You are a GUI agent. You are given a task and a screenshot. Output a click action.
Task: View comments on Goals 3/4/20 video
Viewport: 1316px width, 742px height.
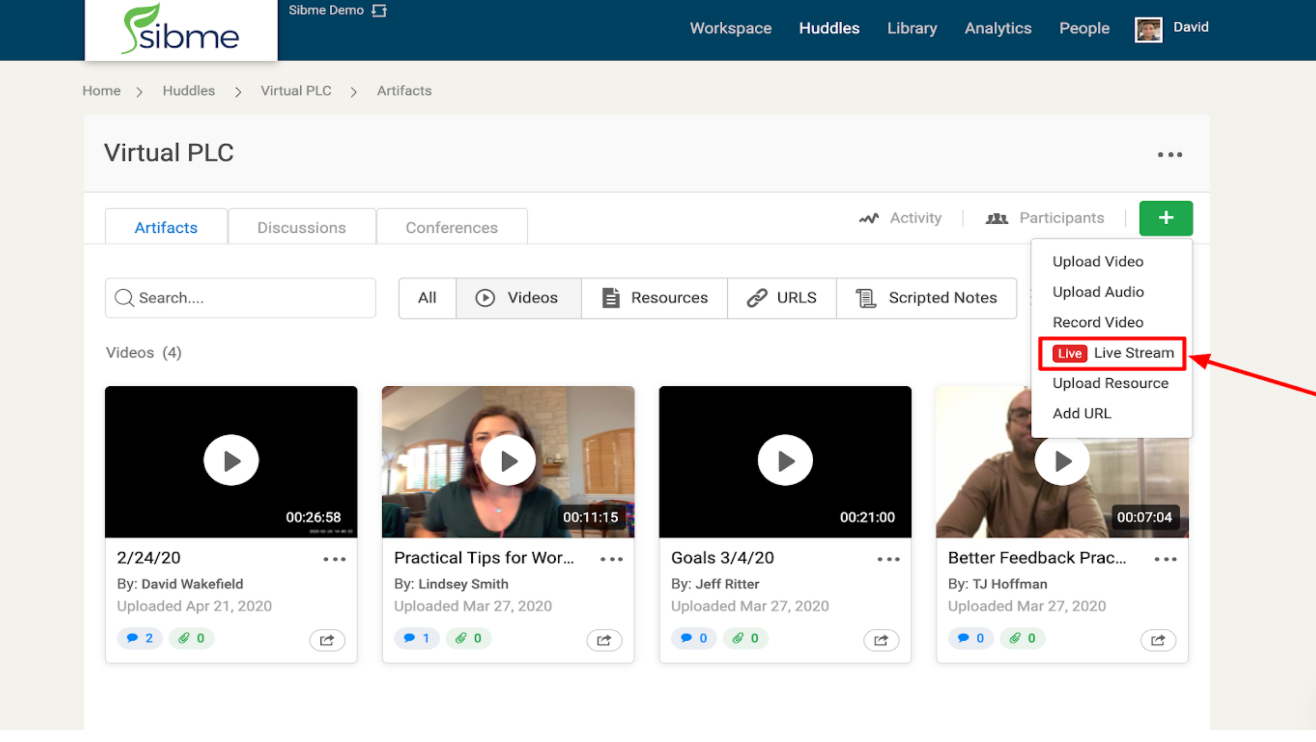pyautogui.click(x=694, y=638)
